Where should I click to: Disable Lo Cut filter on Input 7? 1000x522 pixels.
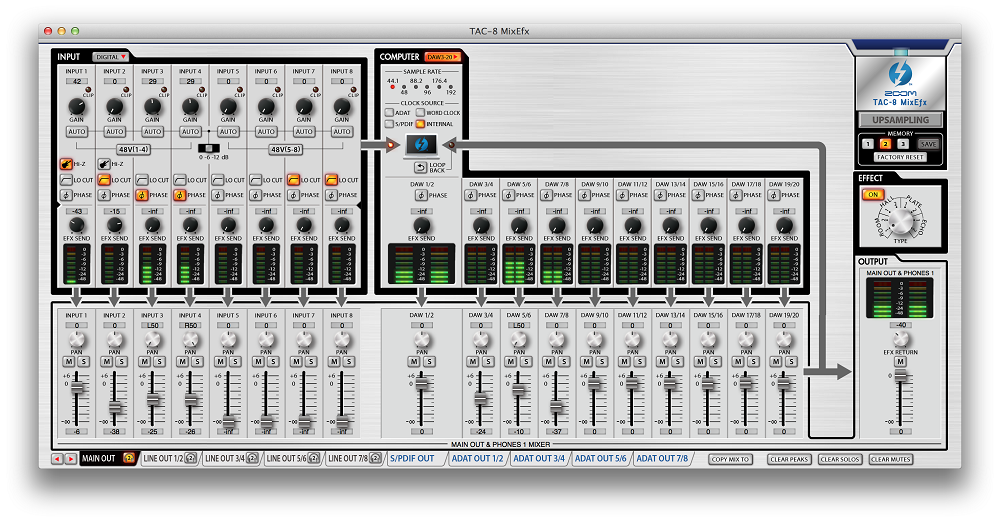(293, 180)
